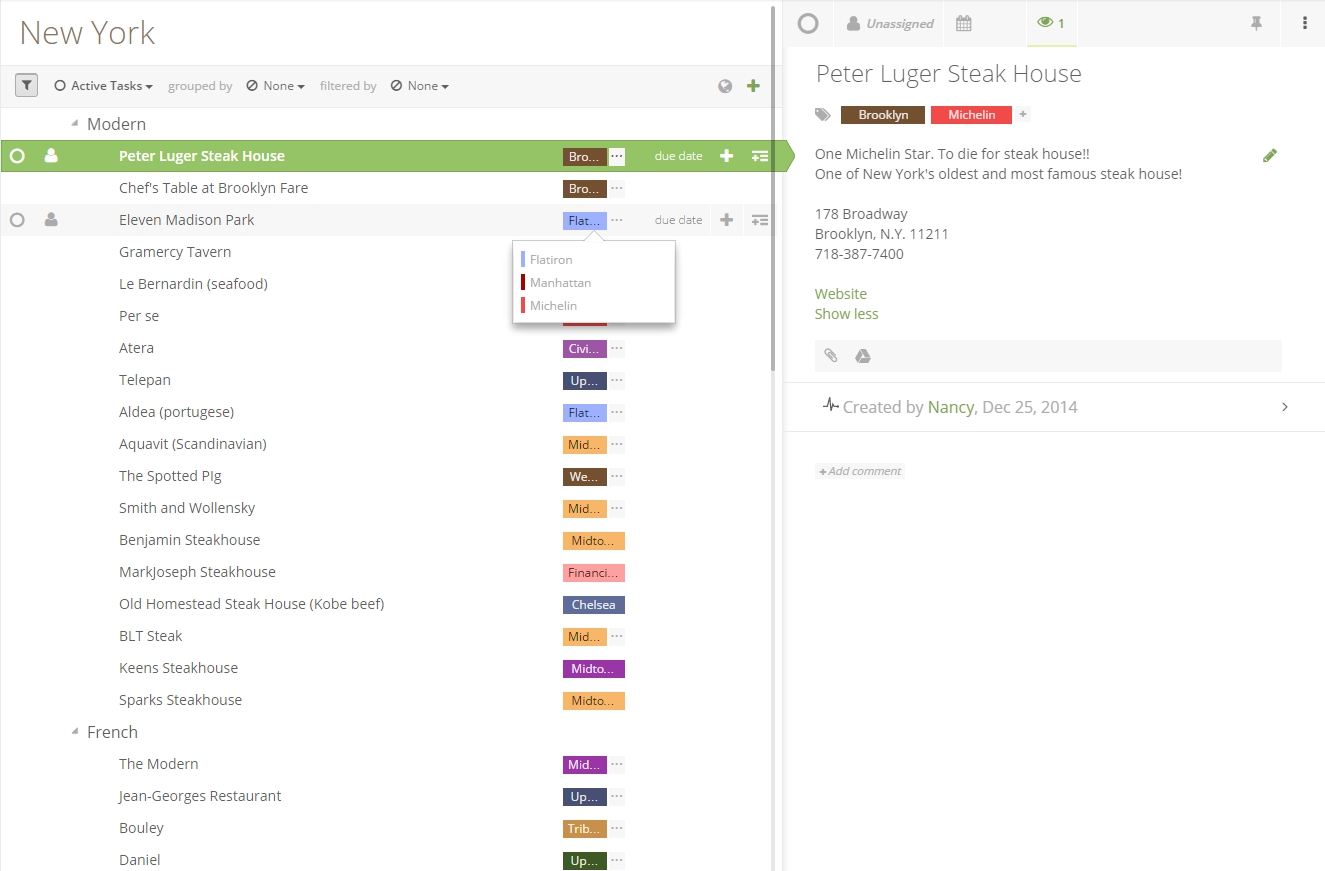Image resolution: width=1325 pixels, height=871 pixels.
Task: Set due date on Eleven Madison Park row
Action: (x=678, y=220)
